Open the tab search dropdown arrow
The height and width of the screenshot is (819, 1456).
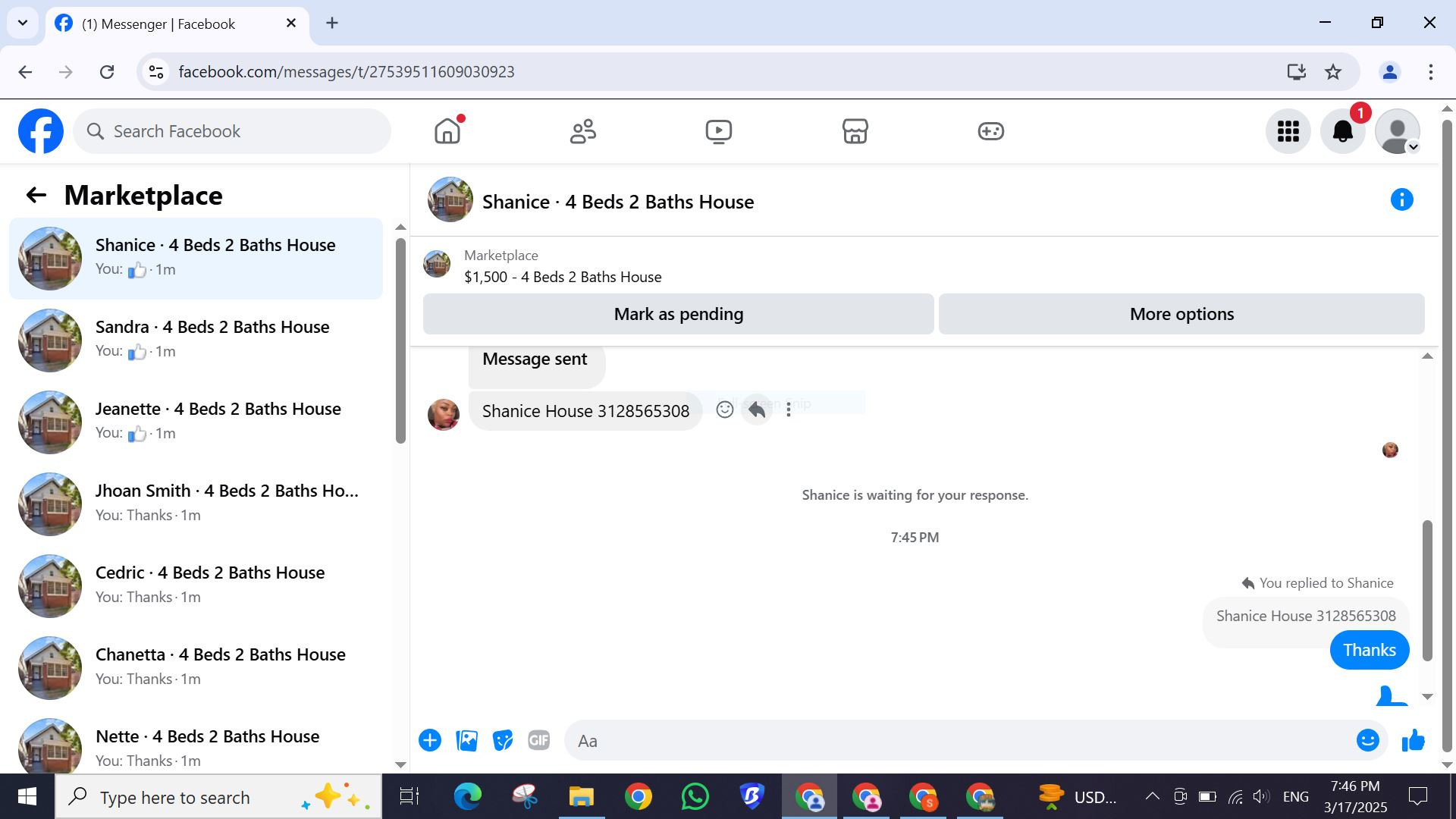click(23, 23)
